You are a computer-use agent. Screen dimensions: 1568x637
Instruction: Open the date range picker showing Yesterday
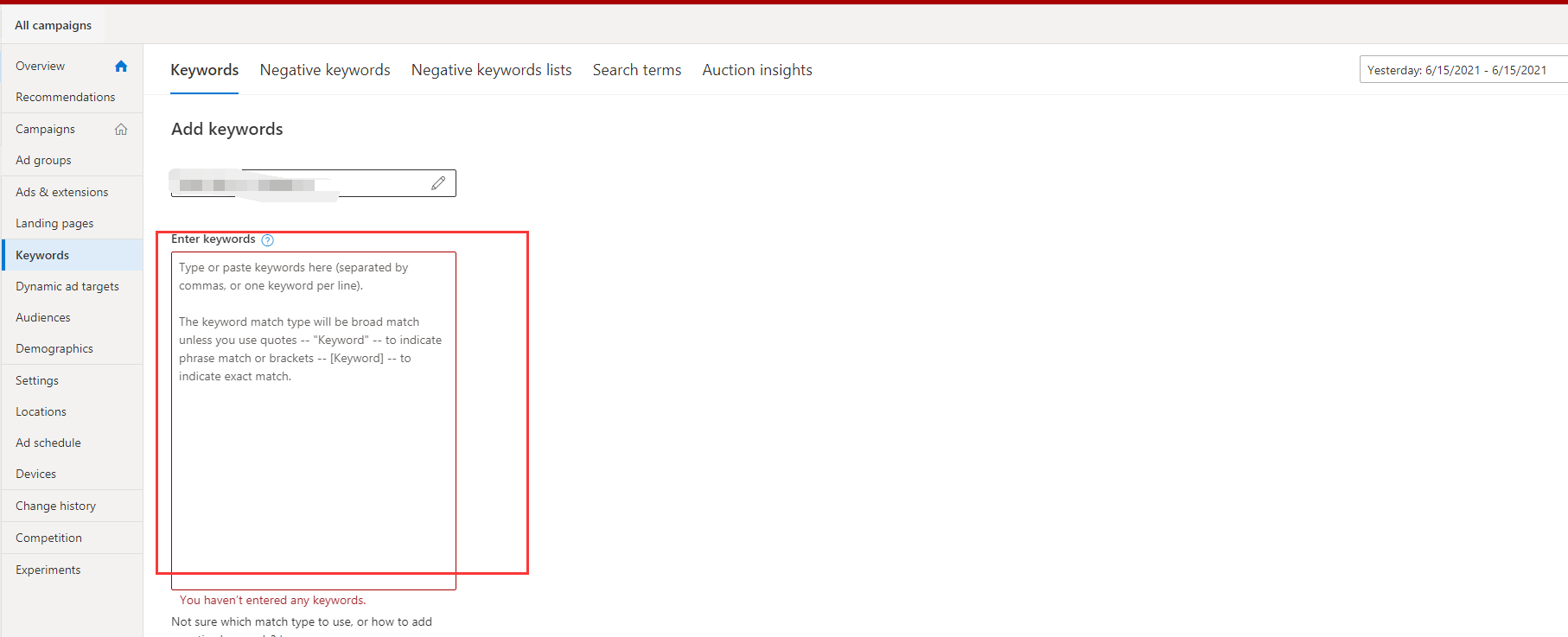point(1463,70)
